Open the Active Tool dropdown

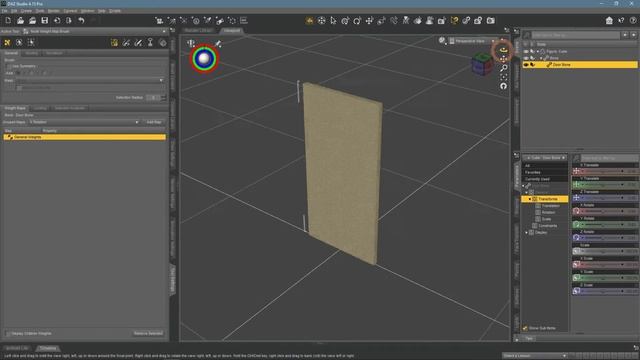(x=95, y=31)
